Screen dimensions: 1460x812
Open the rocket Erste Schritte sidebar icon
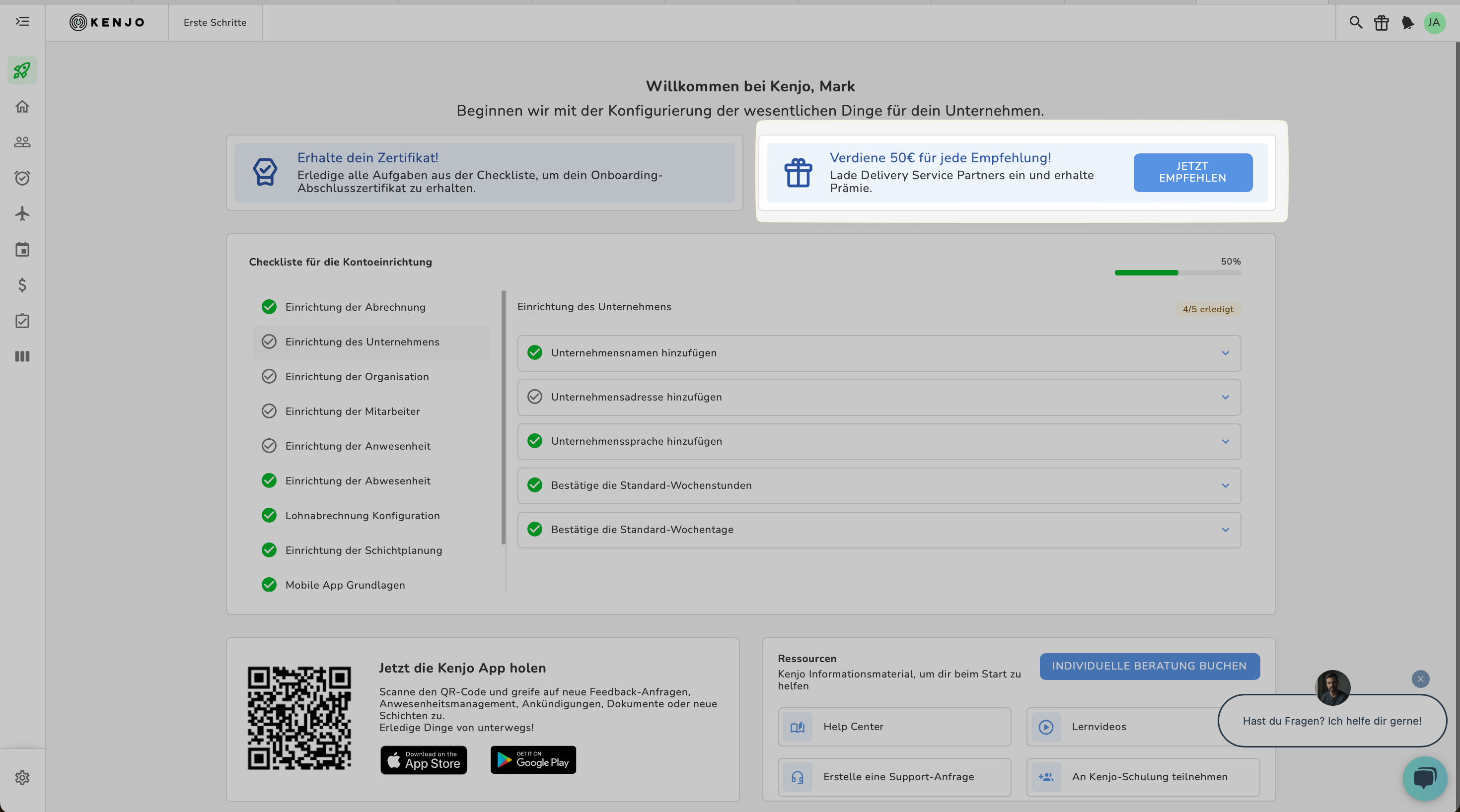click(x=22, y=70)
